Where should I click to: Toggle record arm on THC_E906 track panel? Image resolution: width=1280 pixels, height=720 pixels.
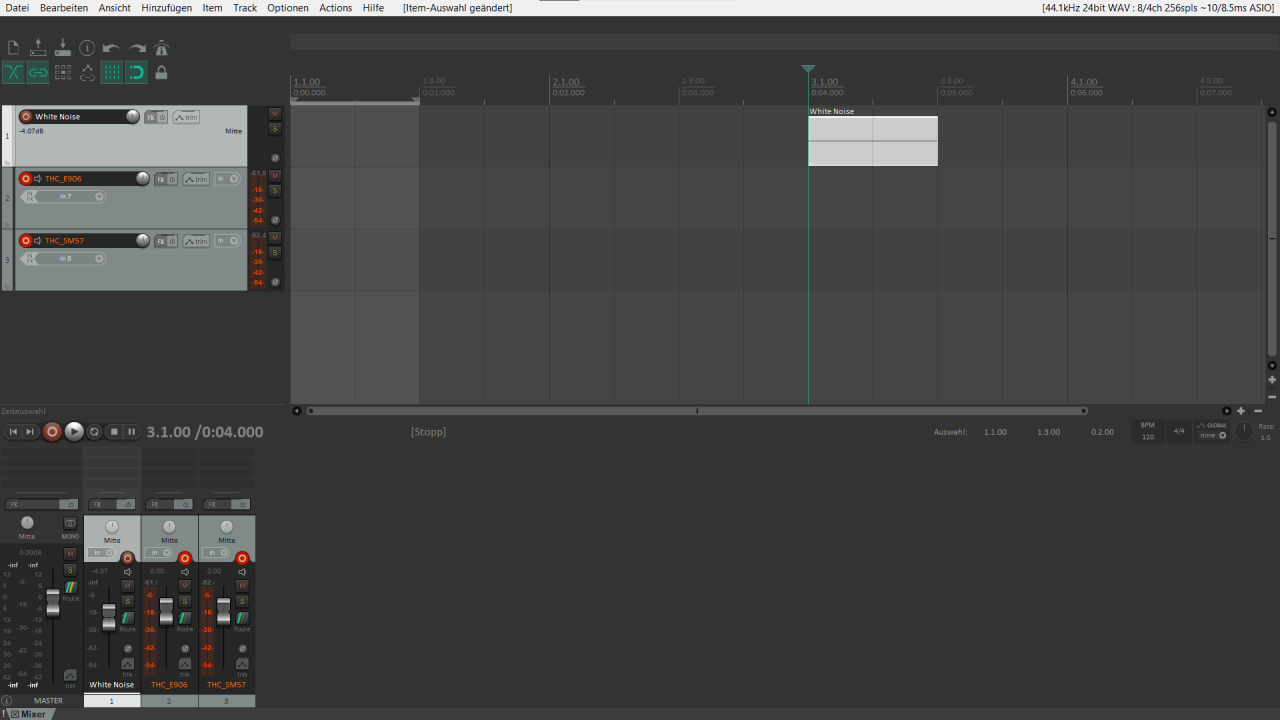pyautogui.click(x=26, y=179)
